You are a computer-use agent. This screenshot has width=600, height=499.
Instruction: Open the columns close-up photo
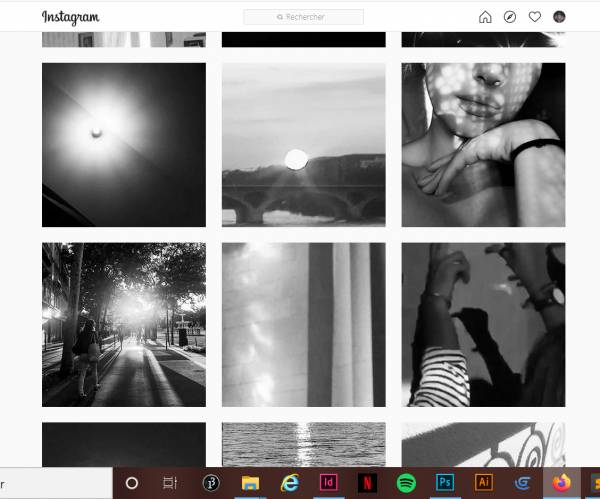303,324
